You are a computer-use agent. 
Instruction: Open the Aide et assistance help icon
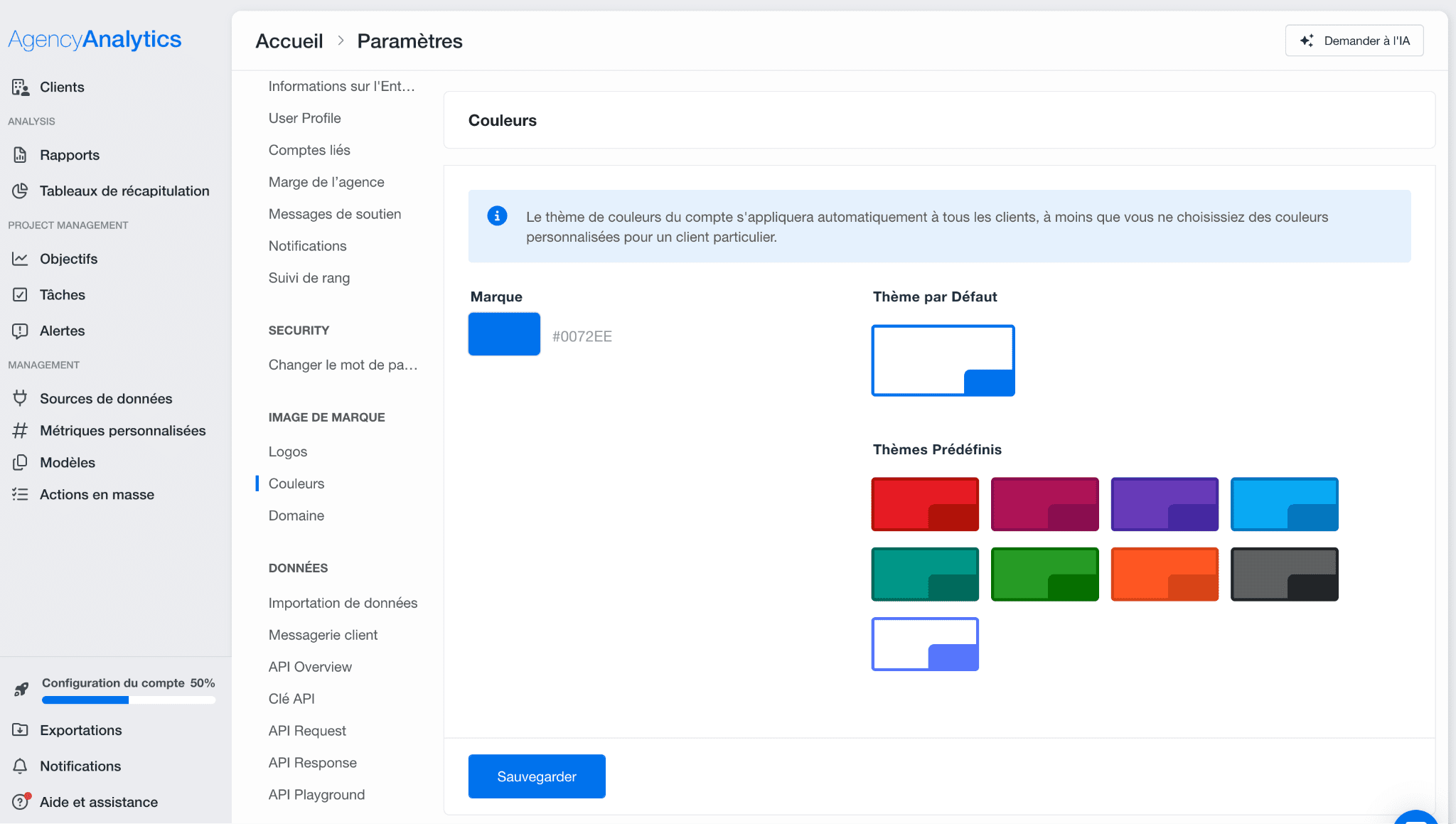click(21, 801)
